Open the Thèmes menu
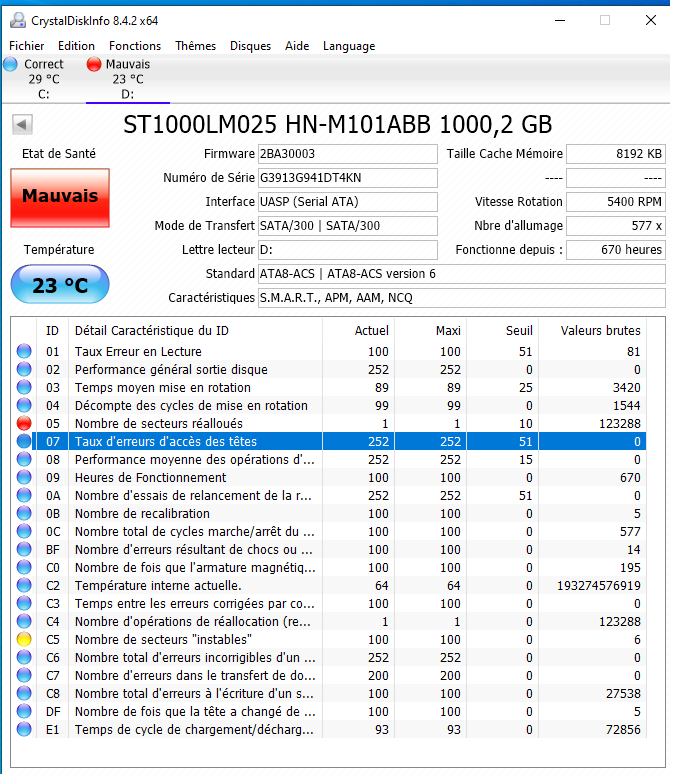The image size is (674, 774). (196, 46)
